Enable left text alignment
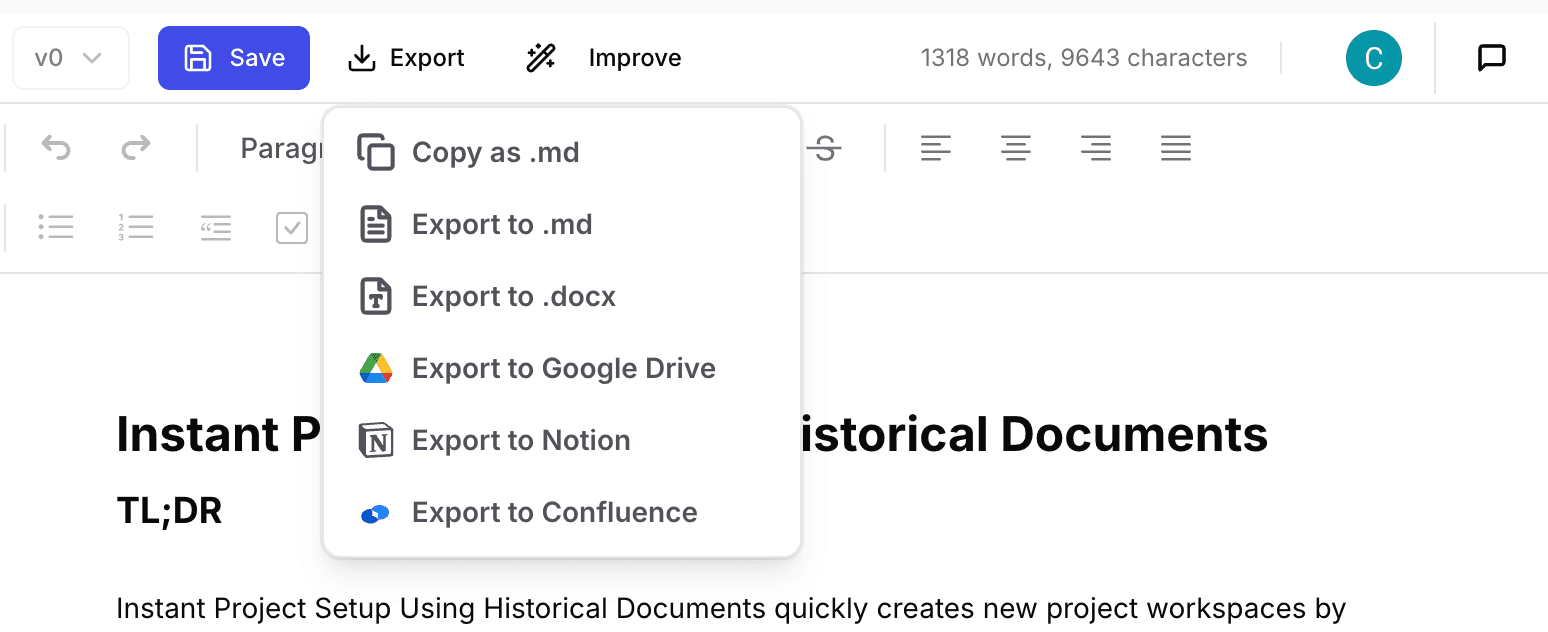Screen dimensions: 1548x632 click(936, 148)
